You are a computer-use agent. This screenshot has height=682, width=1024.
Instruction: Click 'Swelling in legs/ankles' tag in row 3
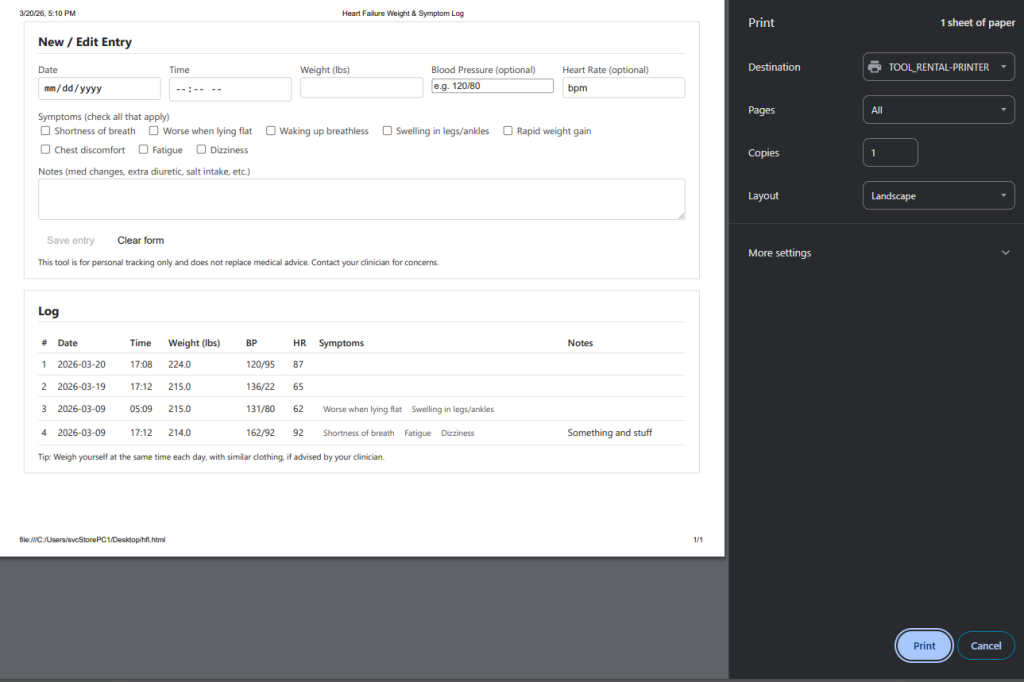453,409
